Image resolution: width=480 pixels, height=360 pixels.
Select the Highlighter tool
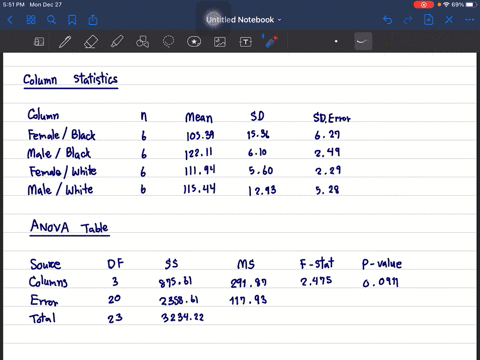coord(117,42)
